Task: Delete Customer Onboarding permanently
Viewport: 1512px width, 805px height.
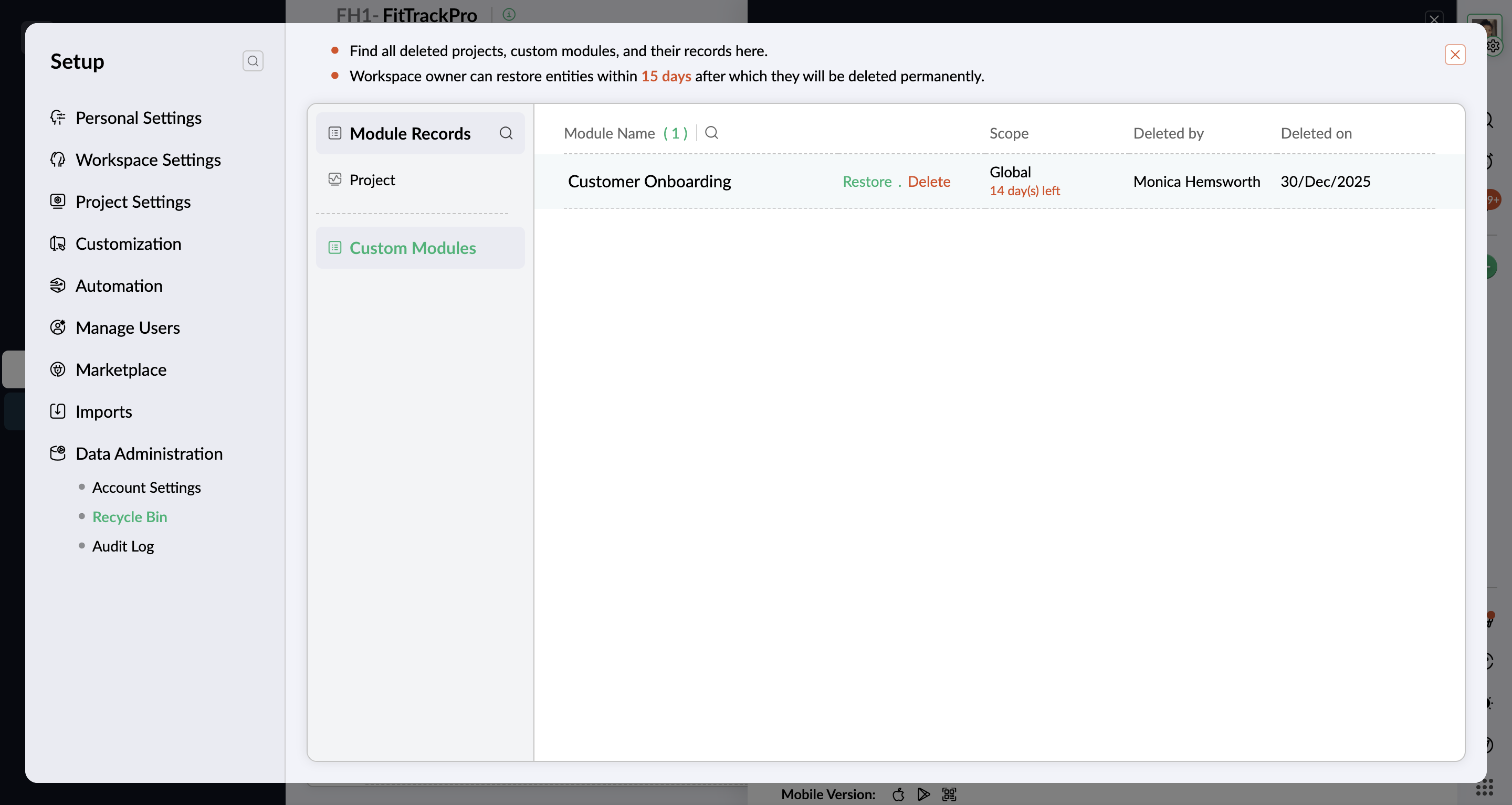Action: coord(929,181)
